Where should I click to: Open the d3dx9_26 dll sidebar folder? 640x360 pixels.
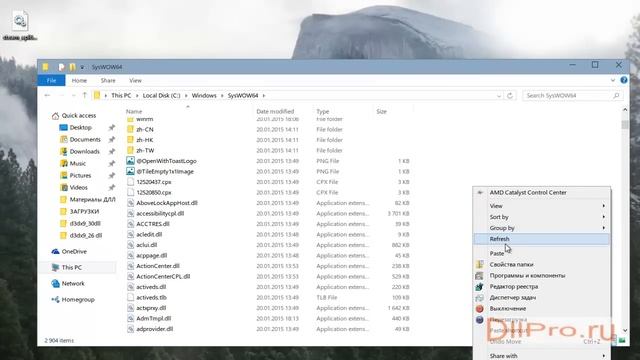click(86, 236)
